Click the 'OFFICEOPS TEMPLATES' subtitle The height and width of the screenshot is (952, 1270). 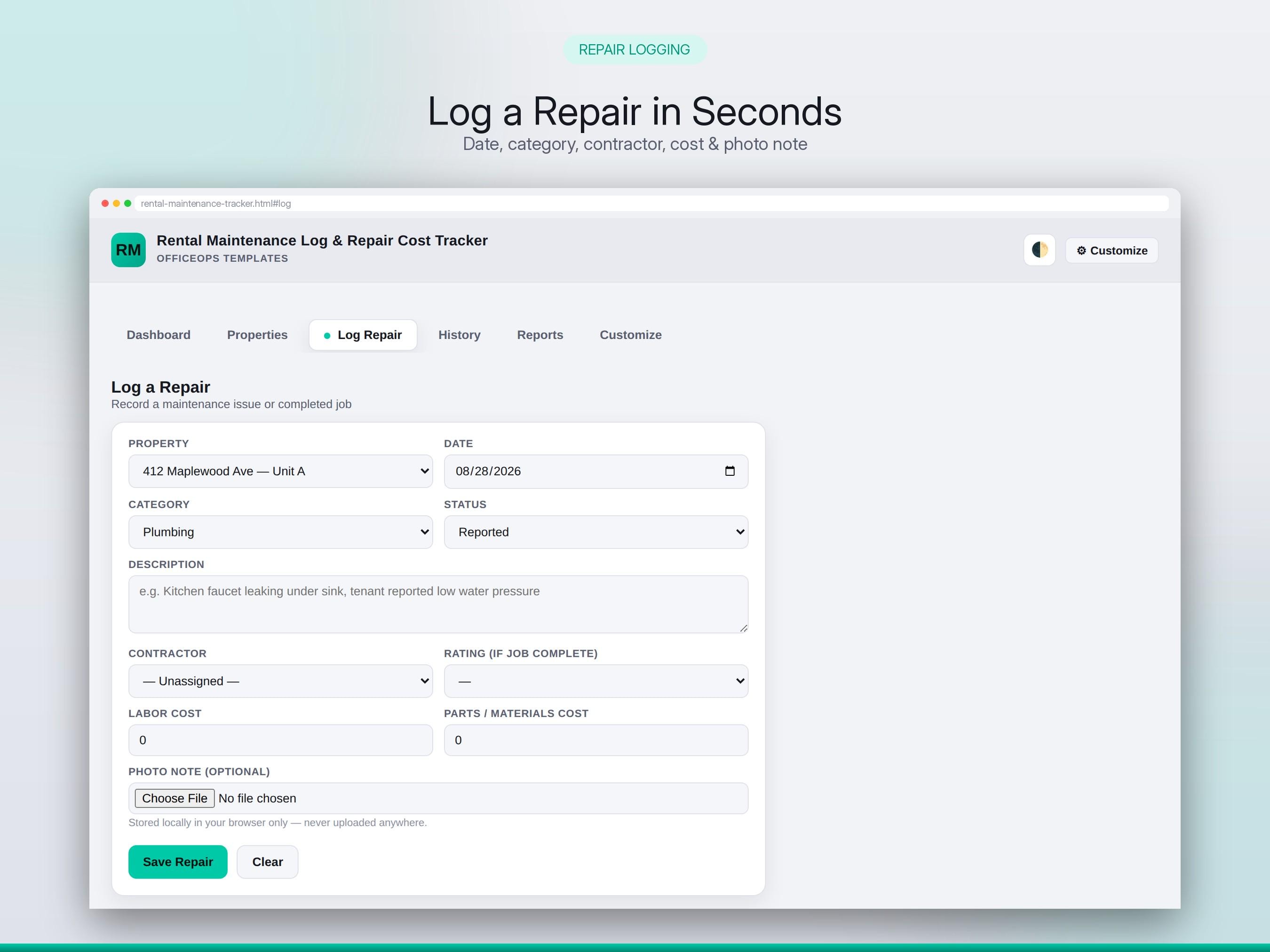pyautogui.click(x=222, y=258)
